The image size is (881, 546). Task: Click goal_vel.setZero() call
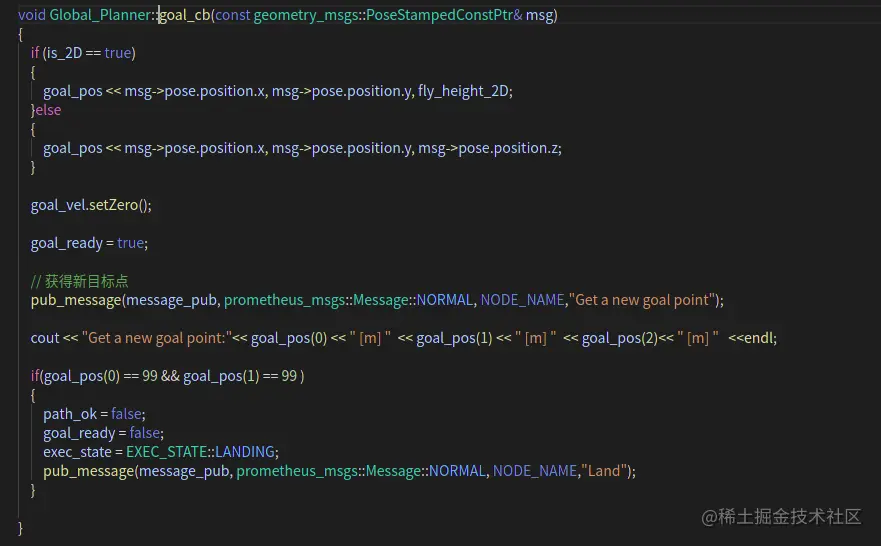[89, 205]
